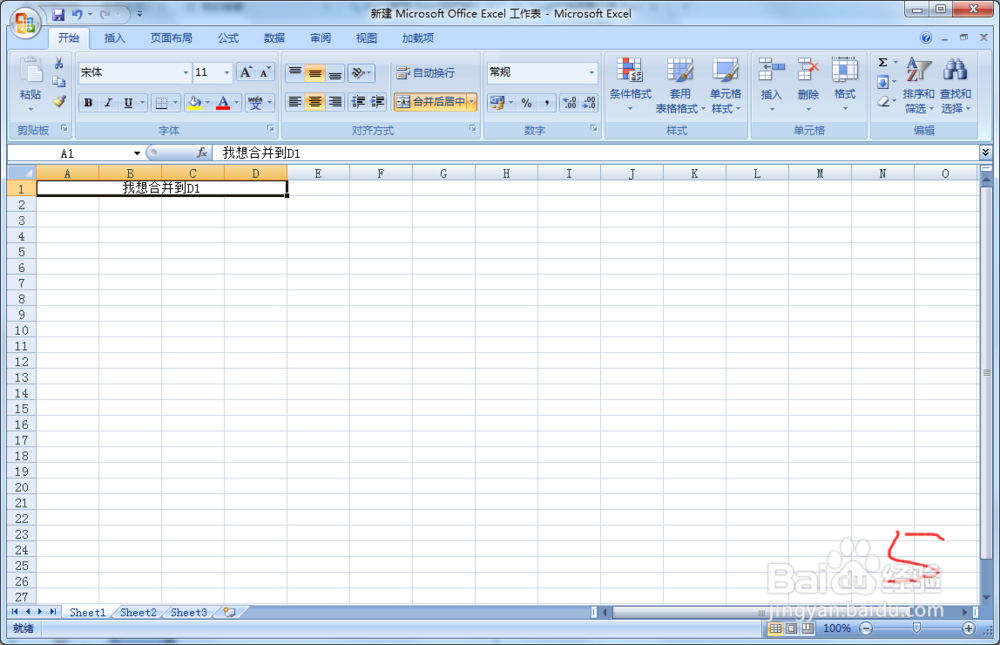Open Conditional Formatting (条件格式)

point(630,85)
